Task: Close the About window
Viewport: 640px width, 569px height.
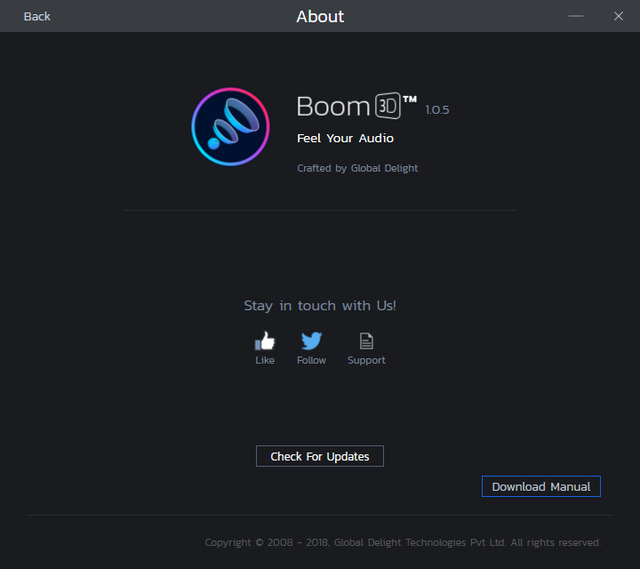Action: point(618,16)
